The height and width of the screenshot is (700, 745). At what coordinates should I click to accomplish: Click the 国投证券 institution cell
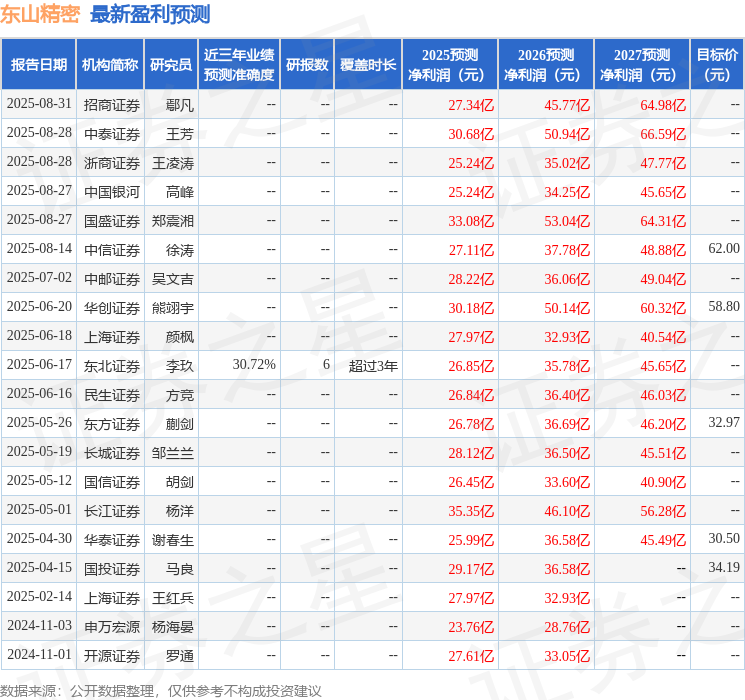(x=112, y=569)
